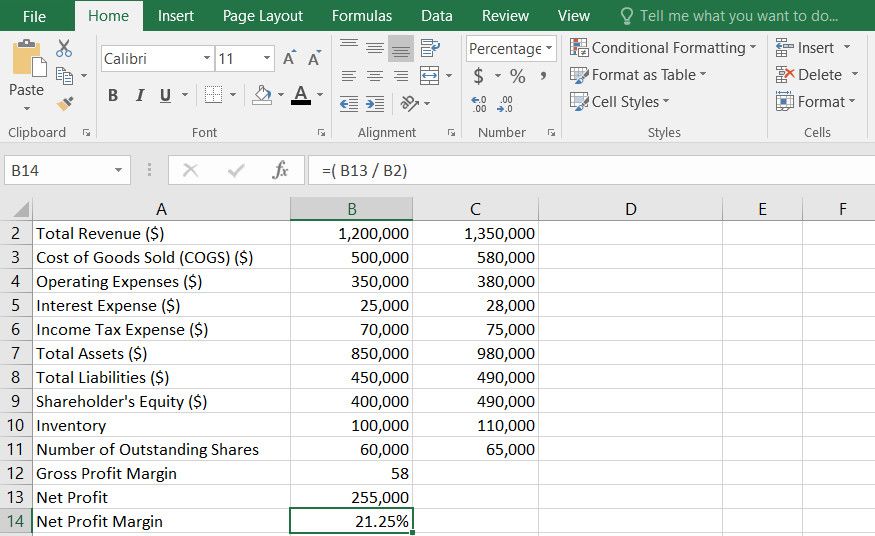Expand the Percentage number format dropdown
Image resolution: width=875 pixels, height=536 pixels.
click(549, 48)
